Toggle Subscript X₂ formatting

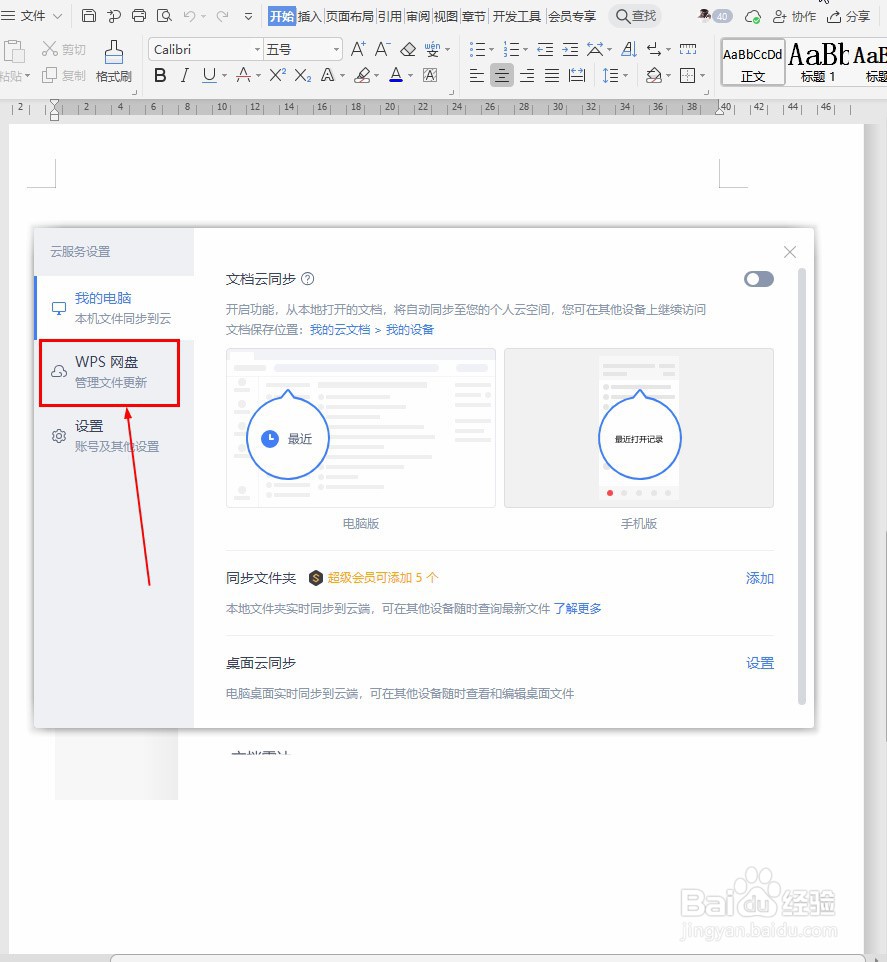pos(303,75)
